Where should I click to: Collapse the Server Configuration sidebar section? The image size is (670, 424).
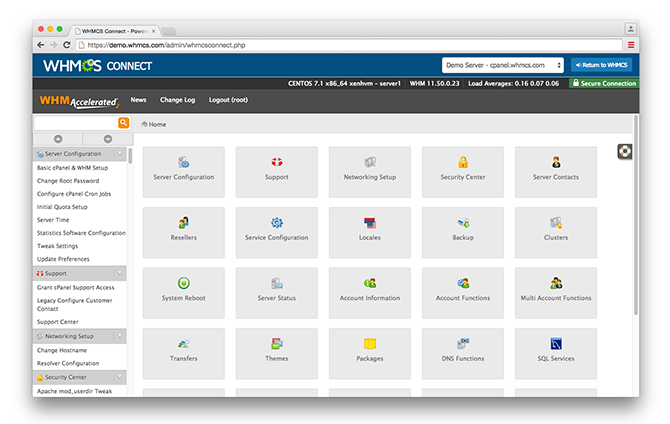[x=120, y=154]
